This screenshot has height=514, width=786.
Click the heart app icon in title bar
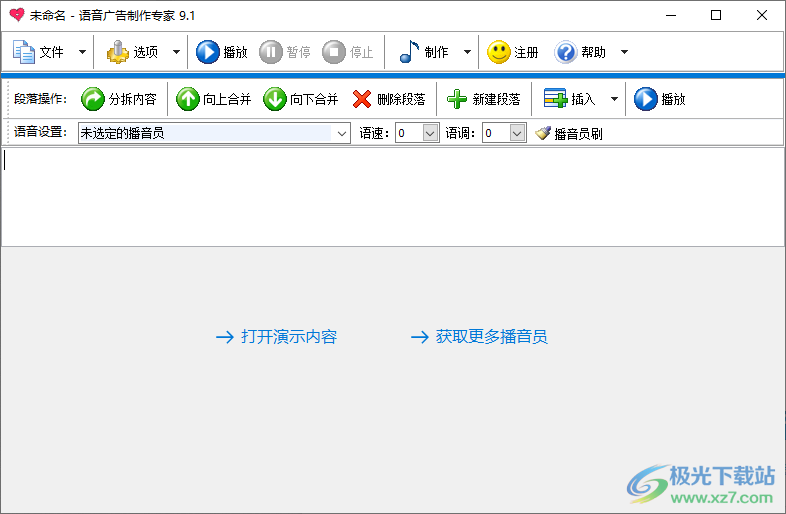17,15
